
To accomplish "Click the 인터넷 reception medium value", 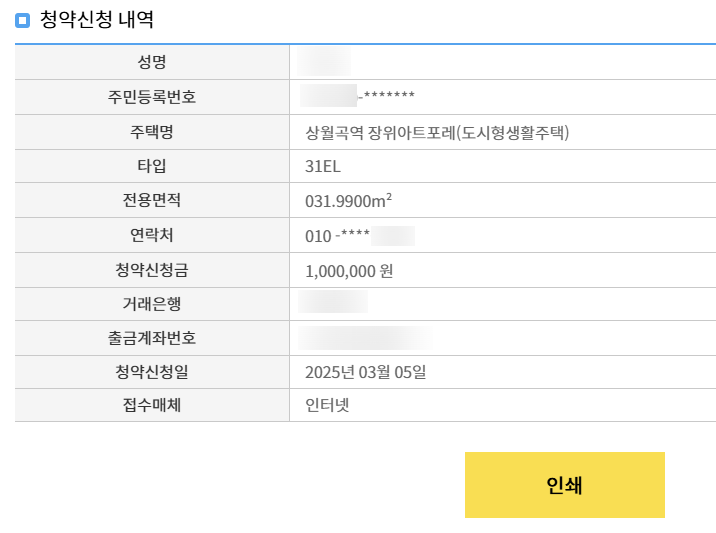I will coord(327,405).
